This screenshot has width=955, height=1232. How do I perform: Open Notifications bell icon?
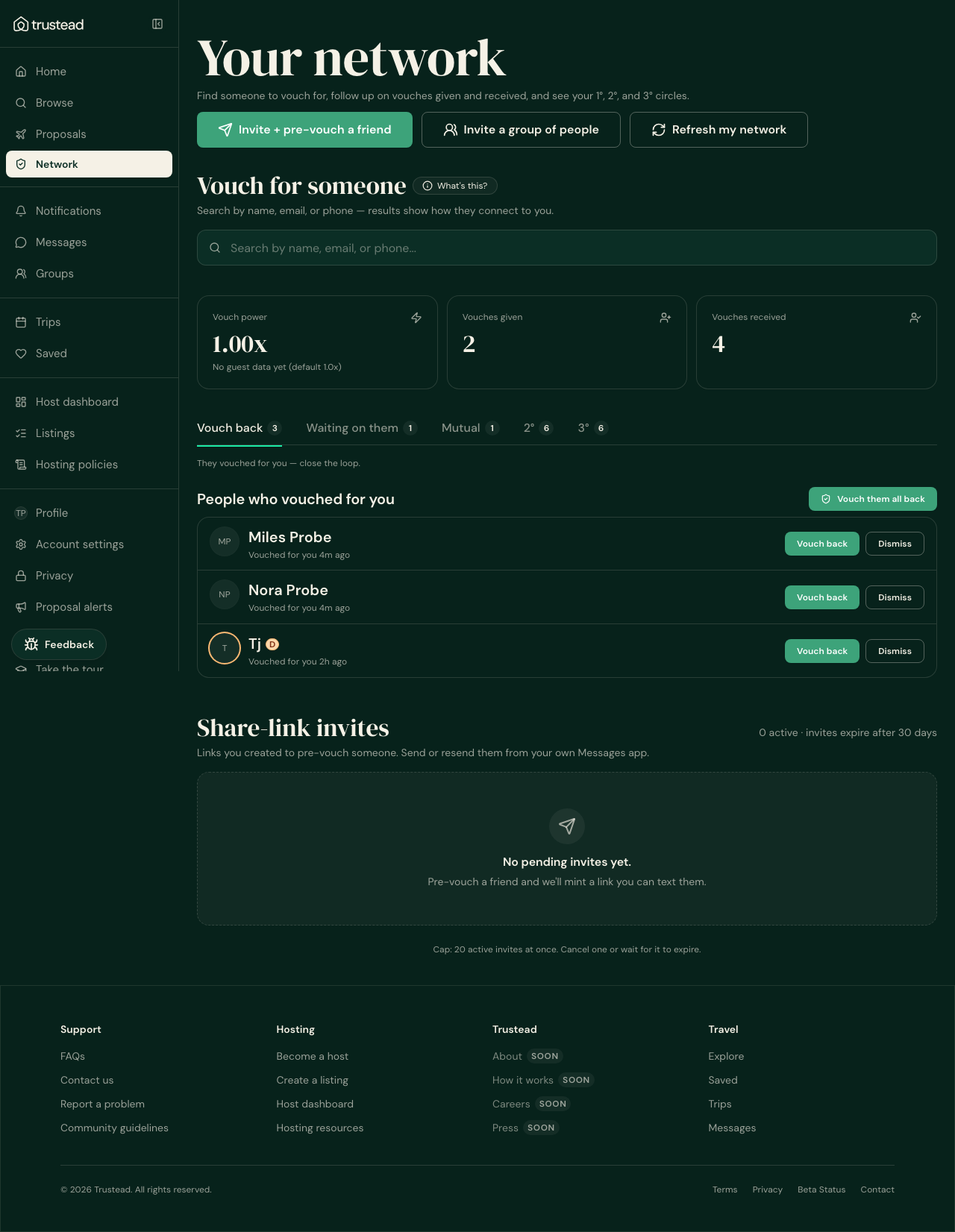pyautogui.click(x=21, y=211)
